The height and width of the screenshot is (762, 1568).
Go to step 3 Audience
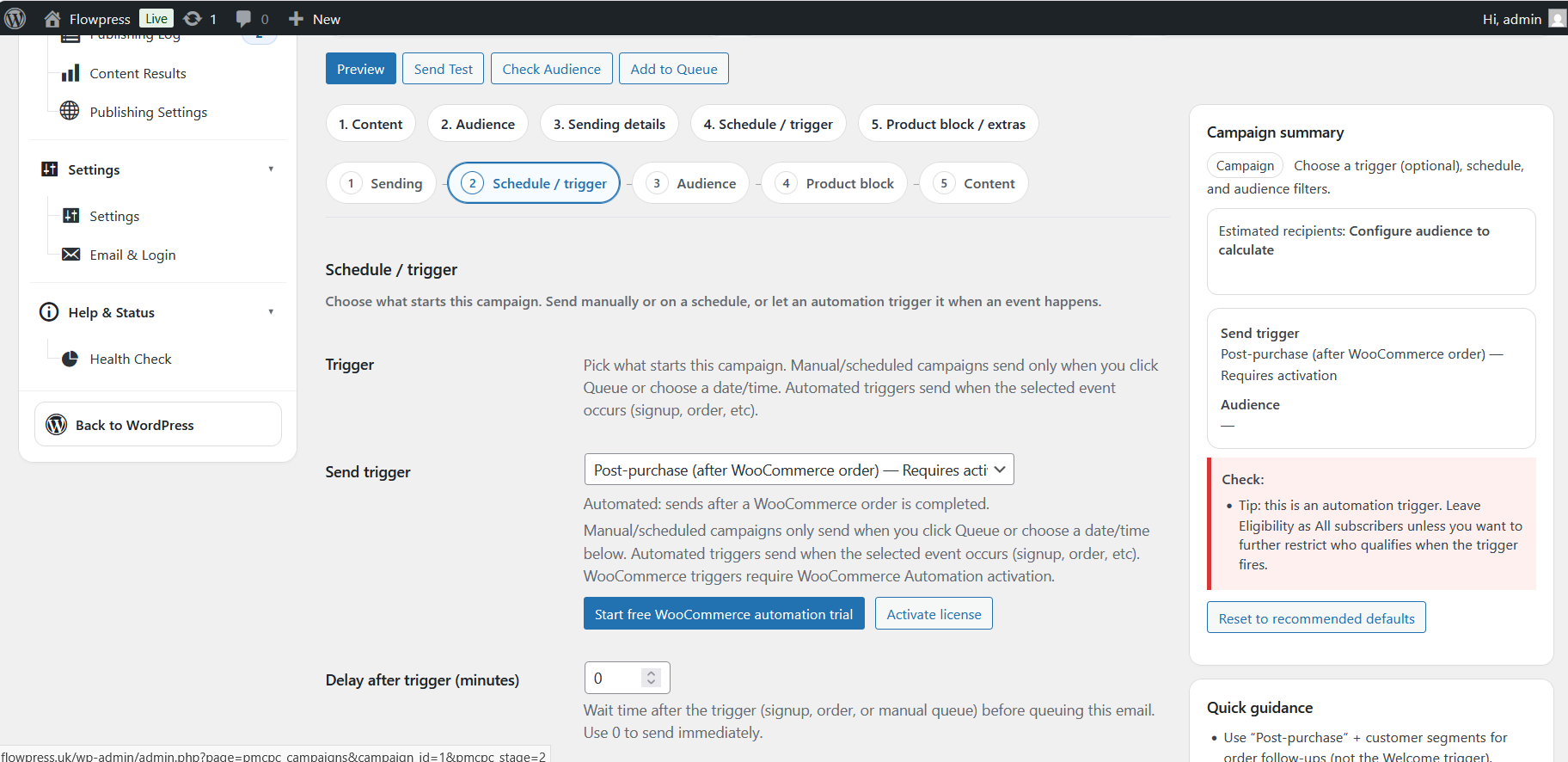pos(691,183)
